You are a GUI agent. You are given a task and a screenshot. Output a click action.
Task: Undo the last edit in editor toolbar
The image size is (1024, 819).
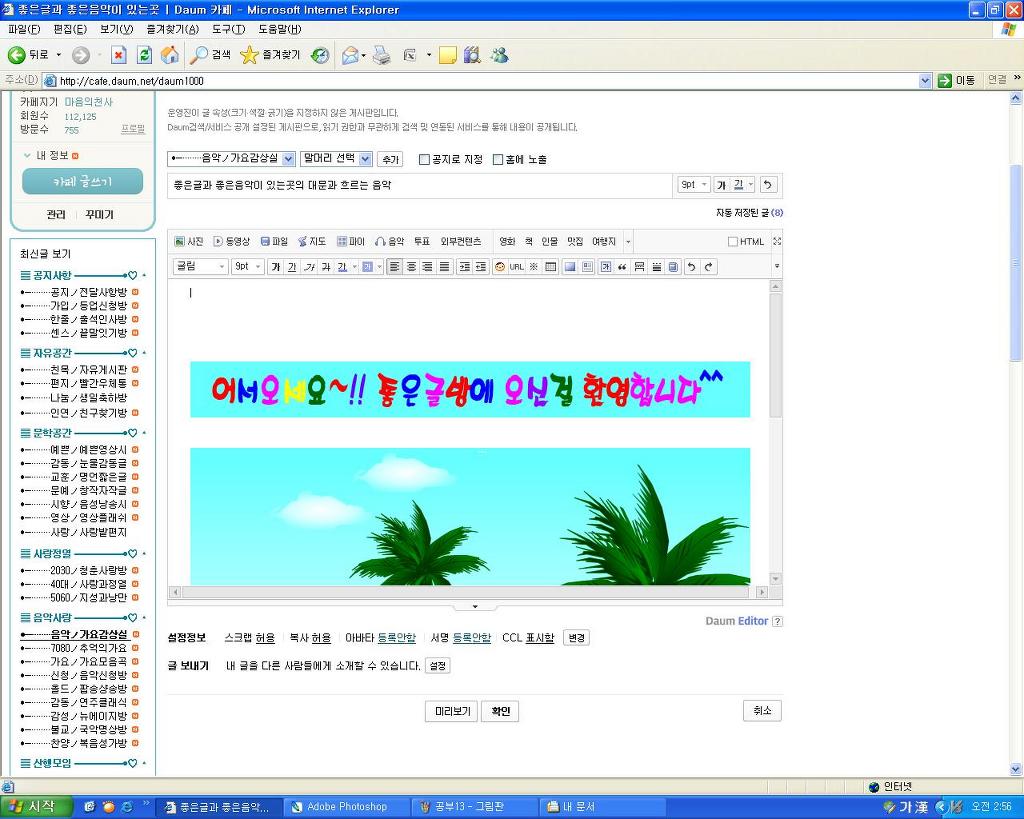tap(691, 267)
